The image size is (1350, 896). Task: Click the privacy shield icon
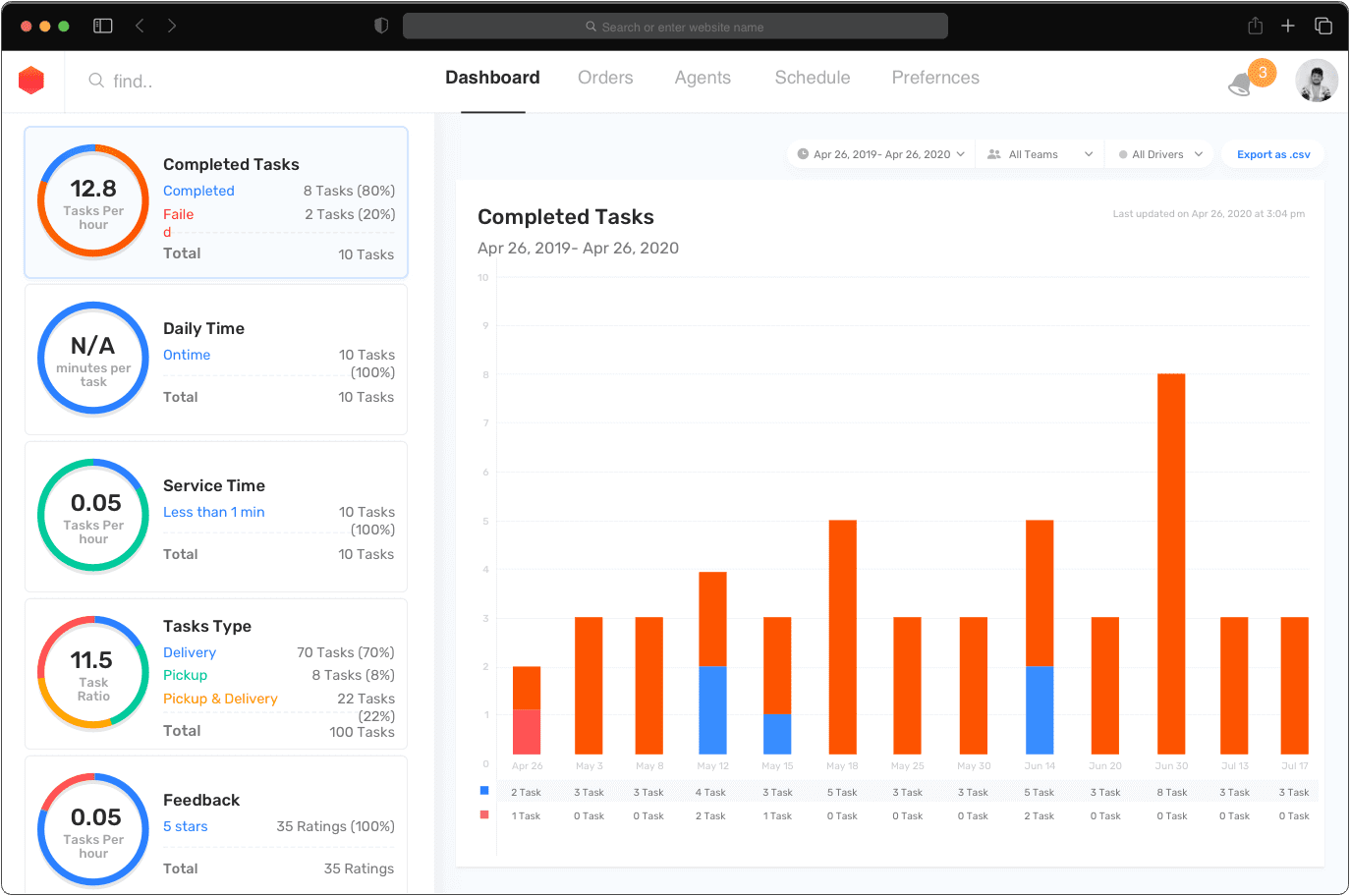click(381, 26)
